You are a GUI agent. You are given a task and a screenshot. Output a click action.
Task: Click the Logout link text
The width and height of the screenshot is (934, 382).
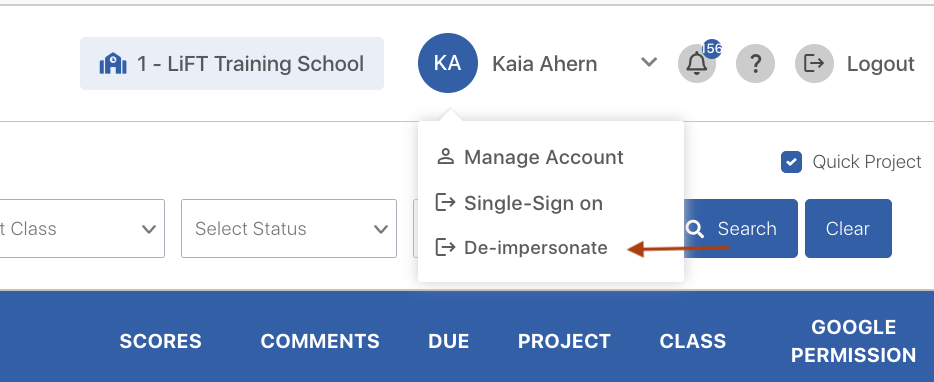(x=880, y=64)
